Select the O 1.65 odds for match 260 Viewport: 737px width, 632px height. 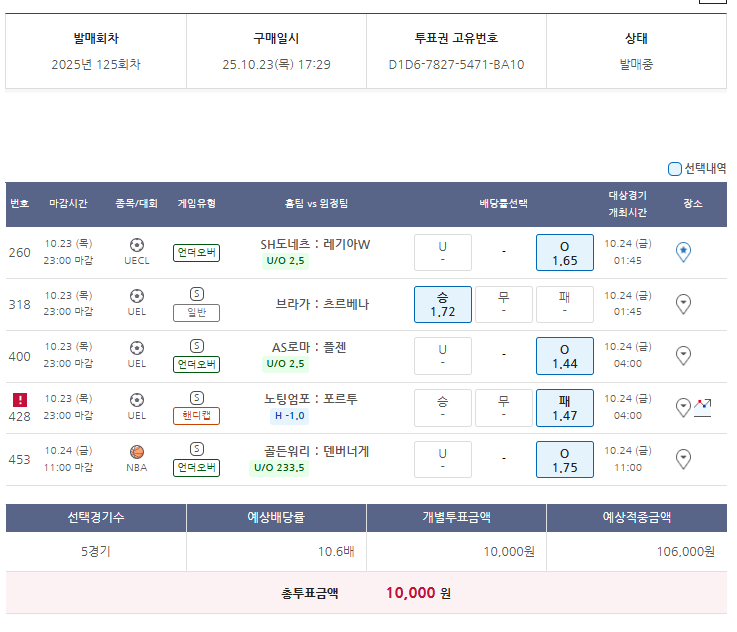click(x=564, y=253)
